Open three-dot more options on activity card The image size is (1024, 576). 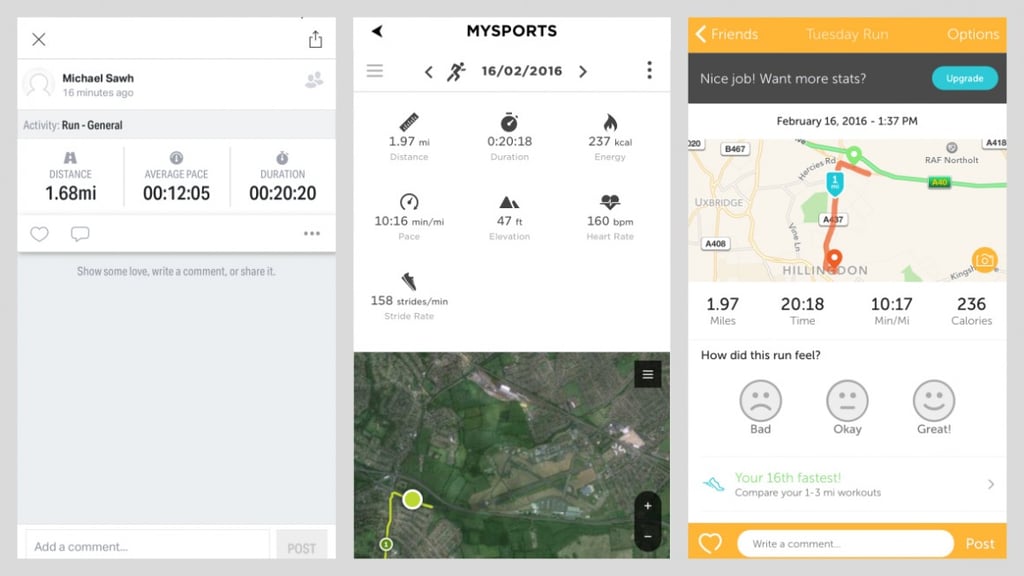click(312, 233)
